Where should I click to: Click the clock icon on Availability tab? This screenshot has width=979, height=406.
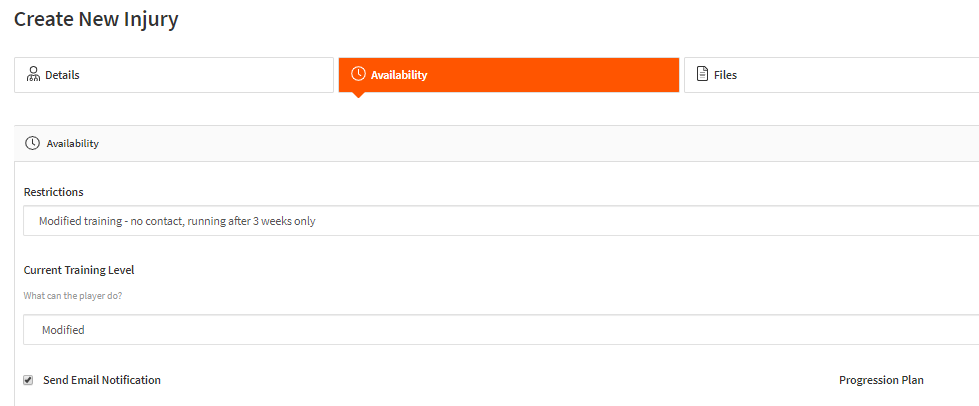358,74
